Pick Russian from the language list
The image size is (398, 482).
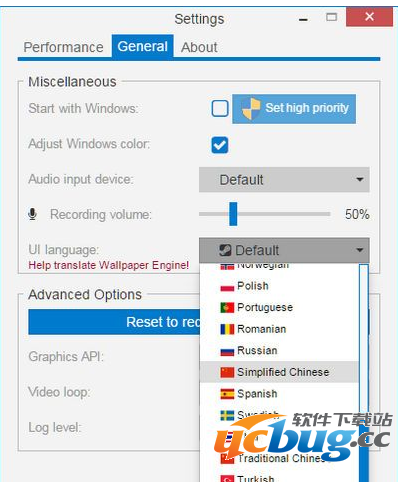click(x=279, y=351)
